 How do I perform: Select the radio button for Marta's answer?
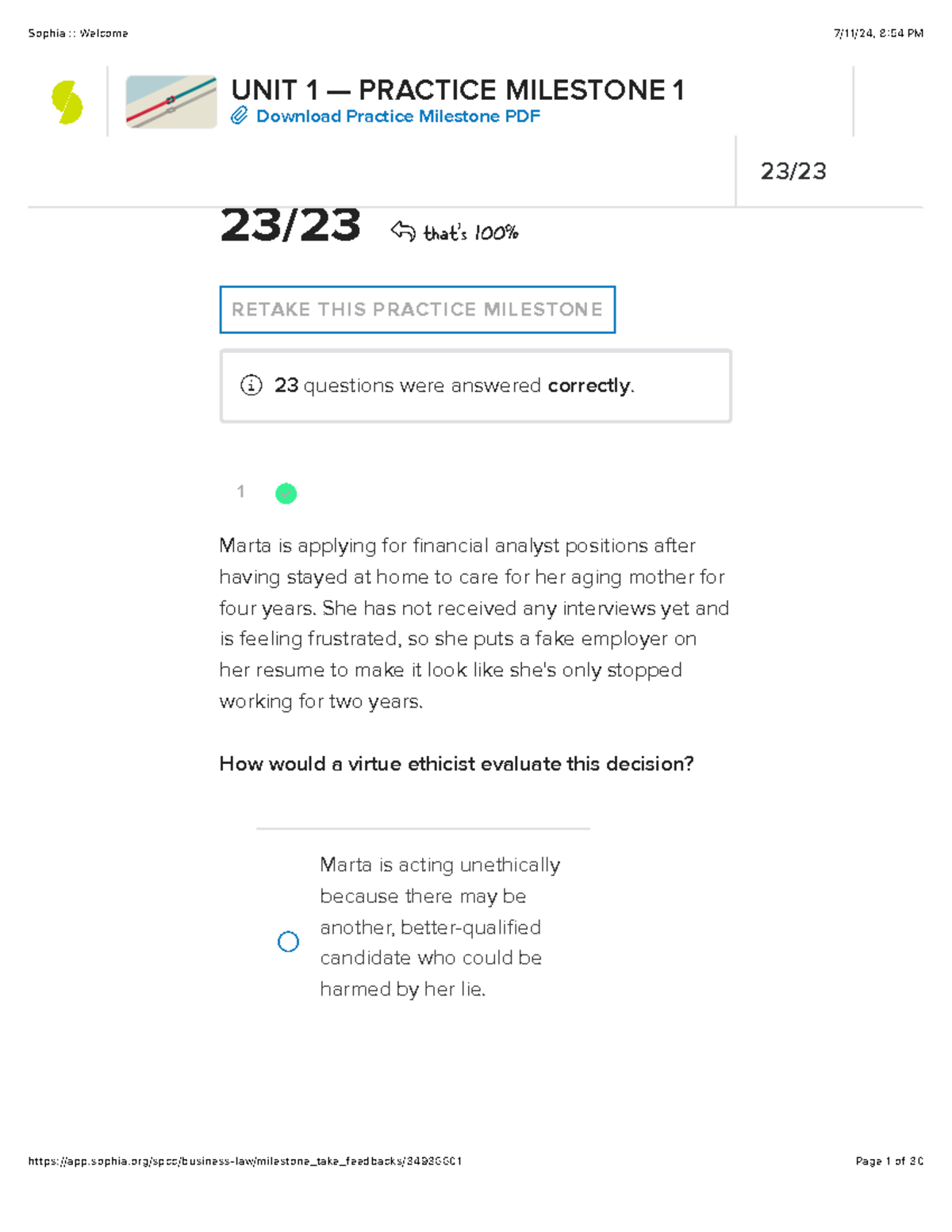click(x=288, y=942)
